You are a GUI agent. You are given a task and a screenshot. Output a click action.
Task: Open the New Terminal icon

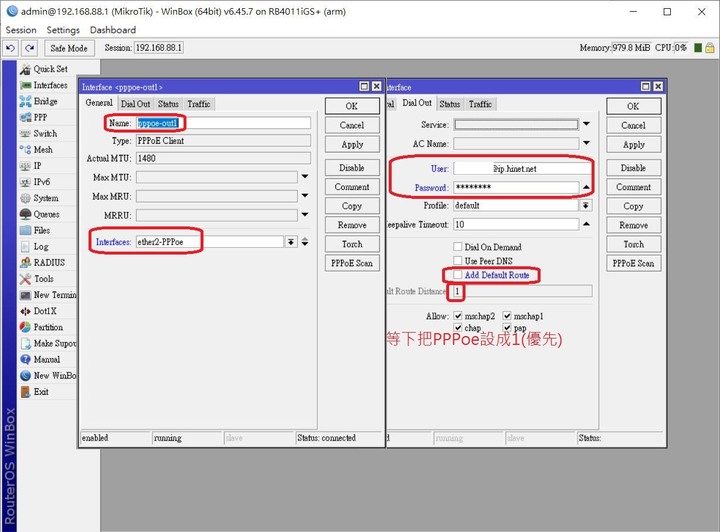[25, 295]
